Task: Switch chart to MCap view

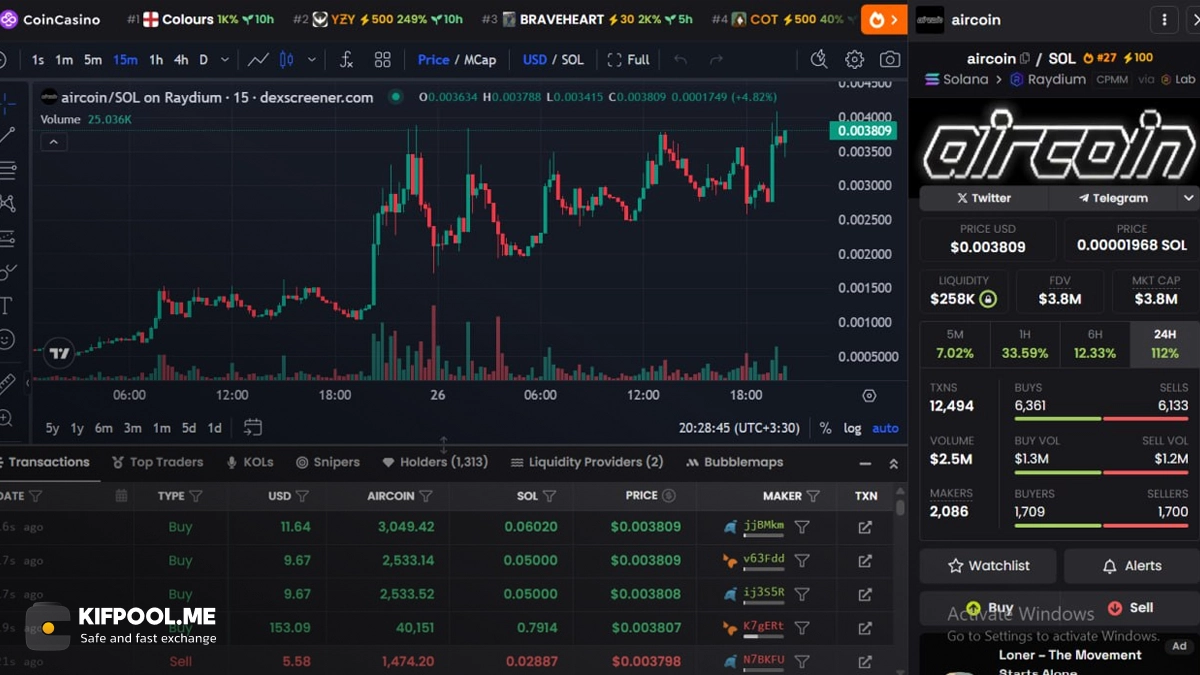Action: 480,60
